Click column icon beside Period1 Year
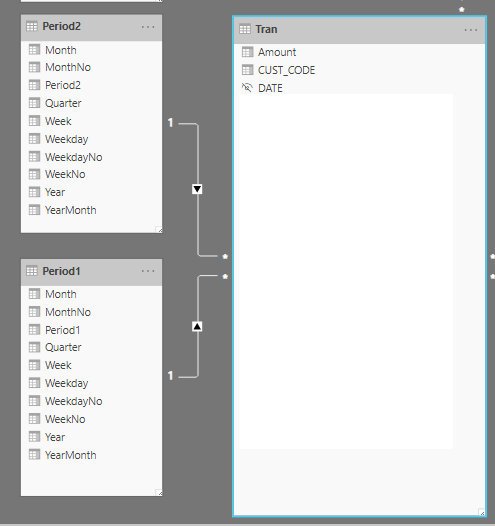 coord(34,437)
